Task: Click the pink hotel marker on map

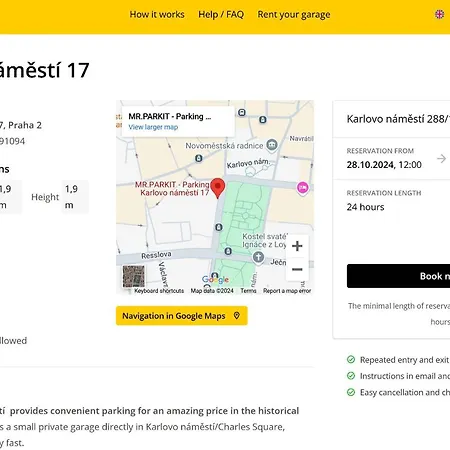Action: coord(302,188)
